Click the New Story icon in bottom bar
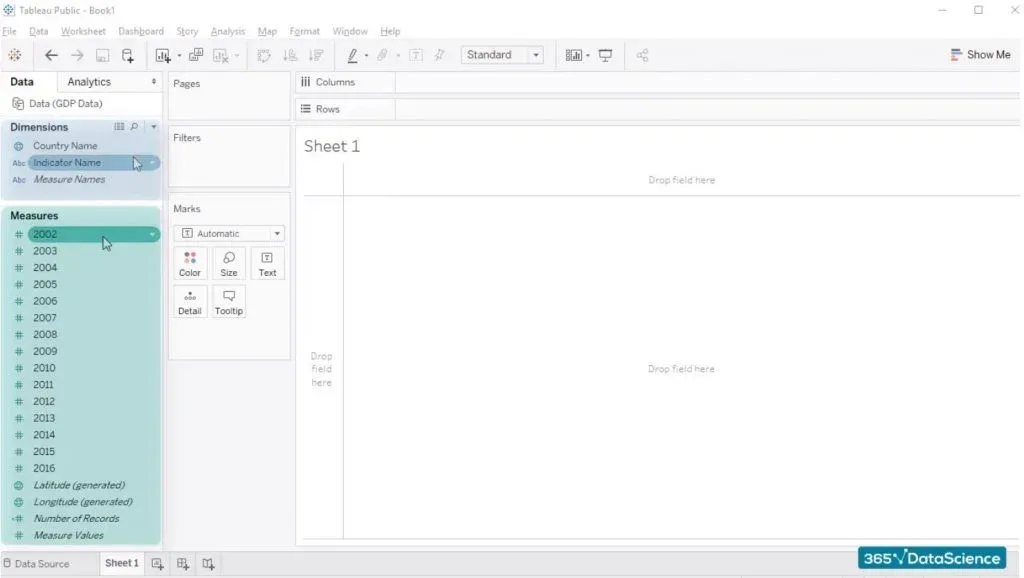The width and height of the screenshot is (1024, 578). (208, 563)
